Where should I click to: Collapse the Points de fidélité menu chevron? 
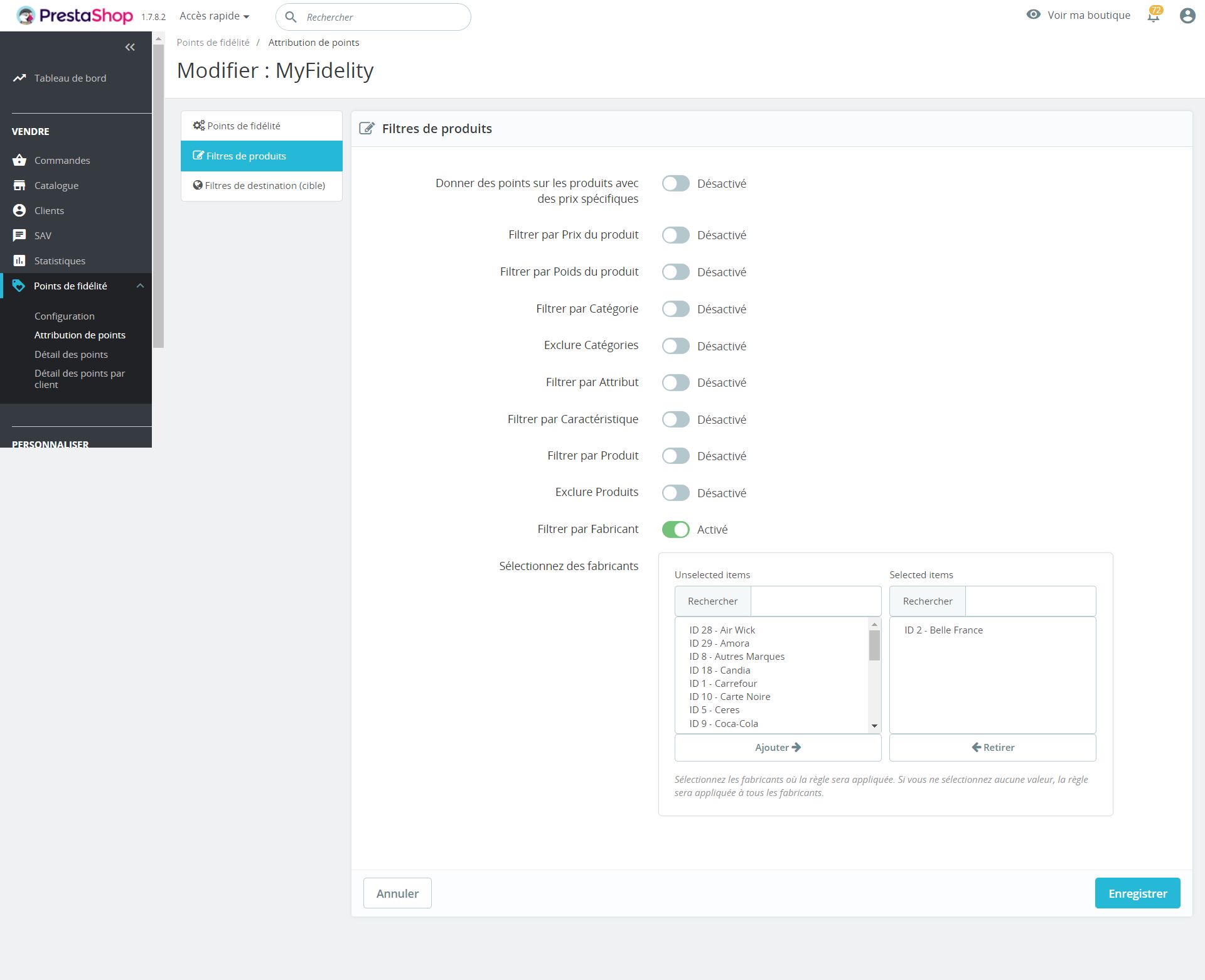[x=140, y=286]
